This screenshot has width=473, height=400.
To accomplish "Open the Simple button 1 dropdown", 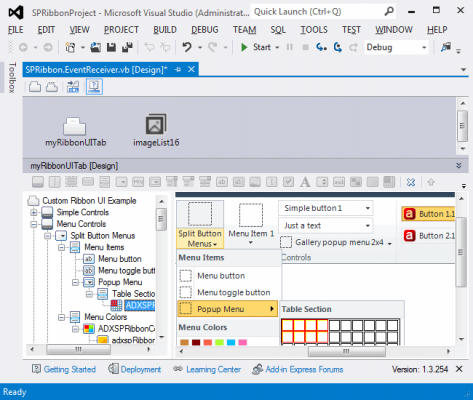I will (368, 208).
